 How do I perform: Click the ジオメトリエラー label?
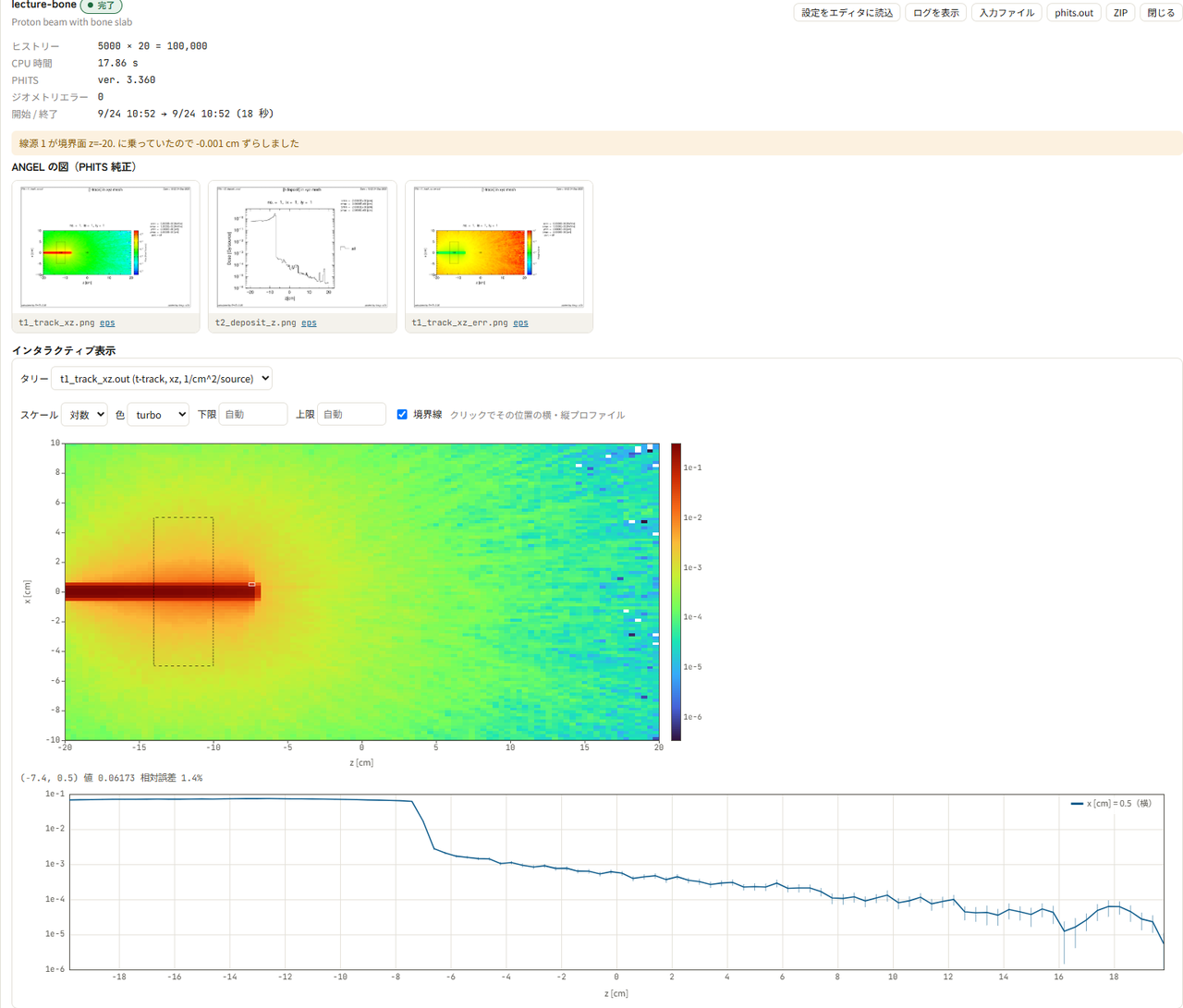tap(50, 97)
